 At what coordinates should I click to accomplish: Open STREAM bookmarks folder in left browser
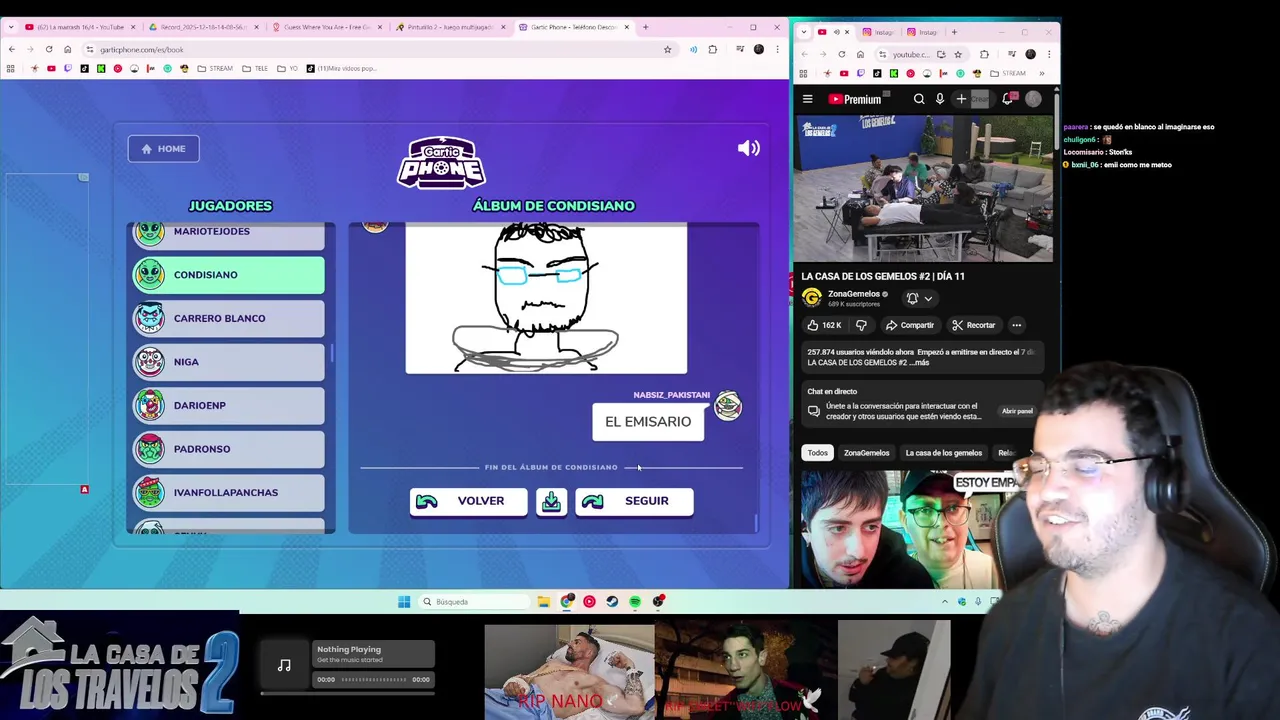[x=215, y=68]
